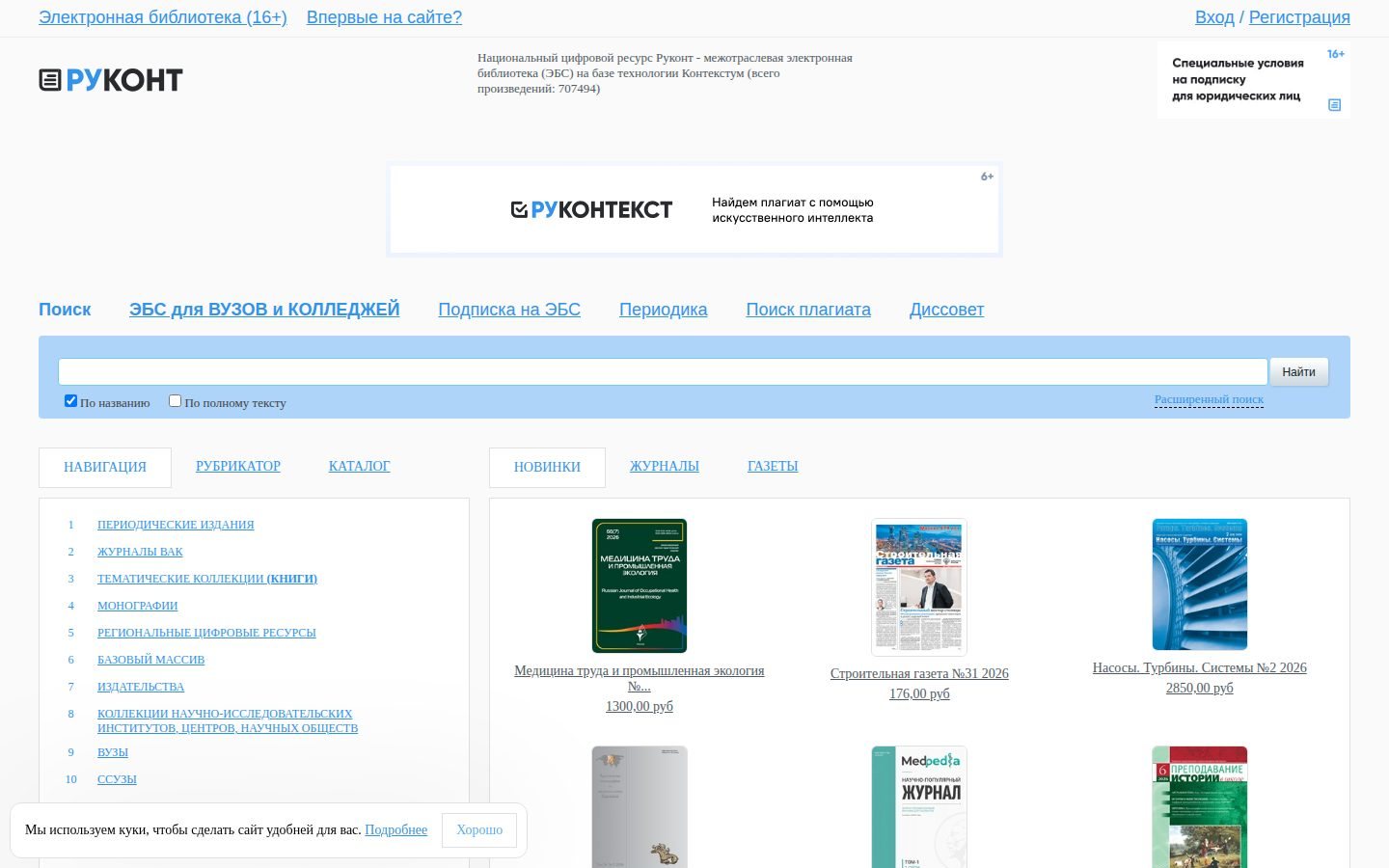Open 'ПЕРИОДИЧЕСКИЕ ИЗДАНИЯ' navigation item
This screenshot has width=1389, height=868.
[176, 525]
